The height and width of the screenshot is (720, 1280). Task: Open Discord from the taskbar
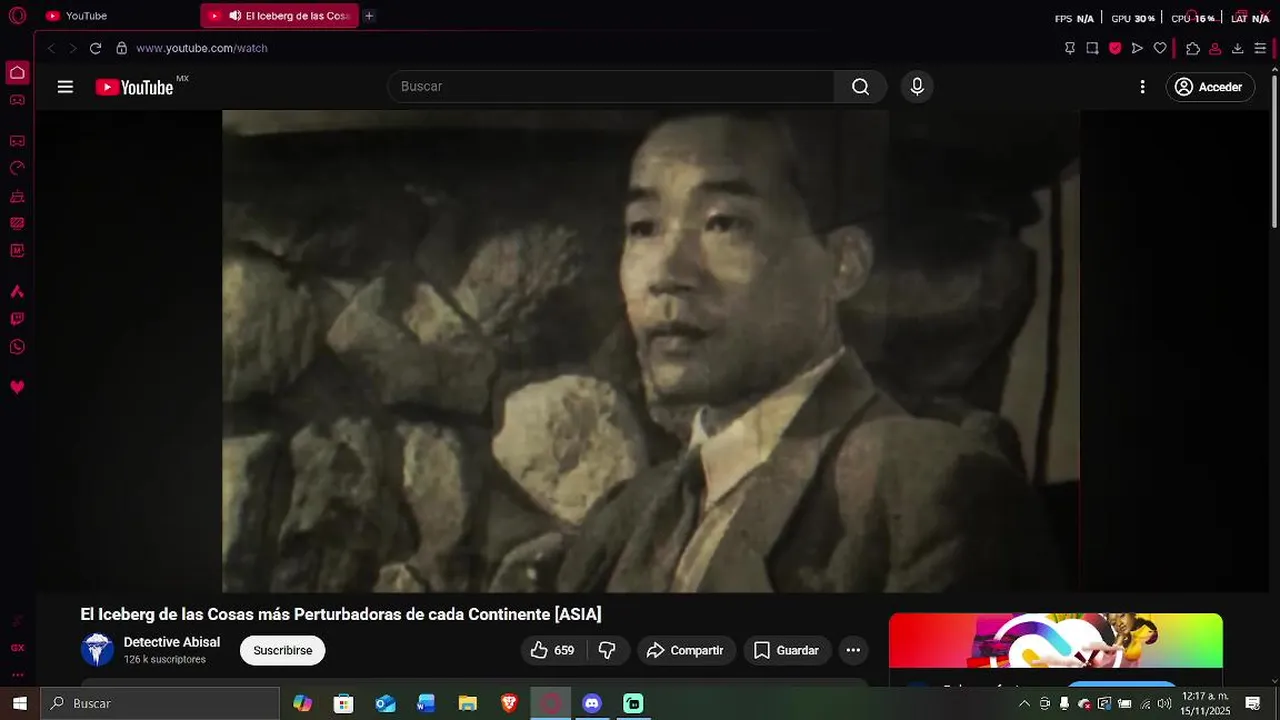pyautogui.click(x=592, y=703)
